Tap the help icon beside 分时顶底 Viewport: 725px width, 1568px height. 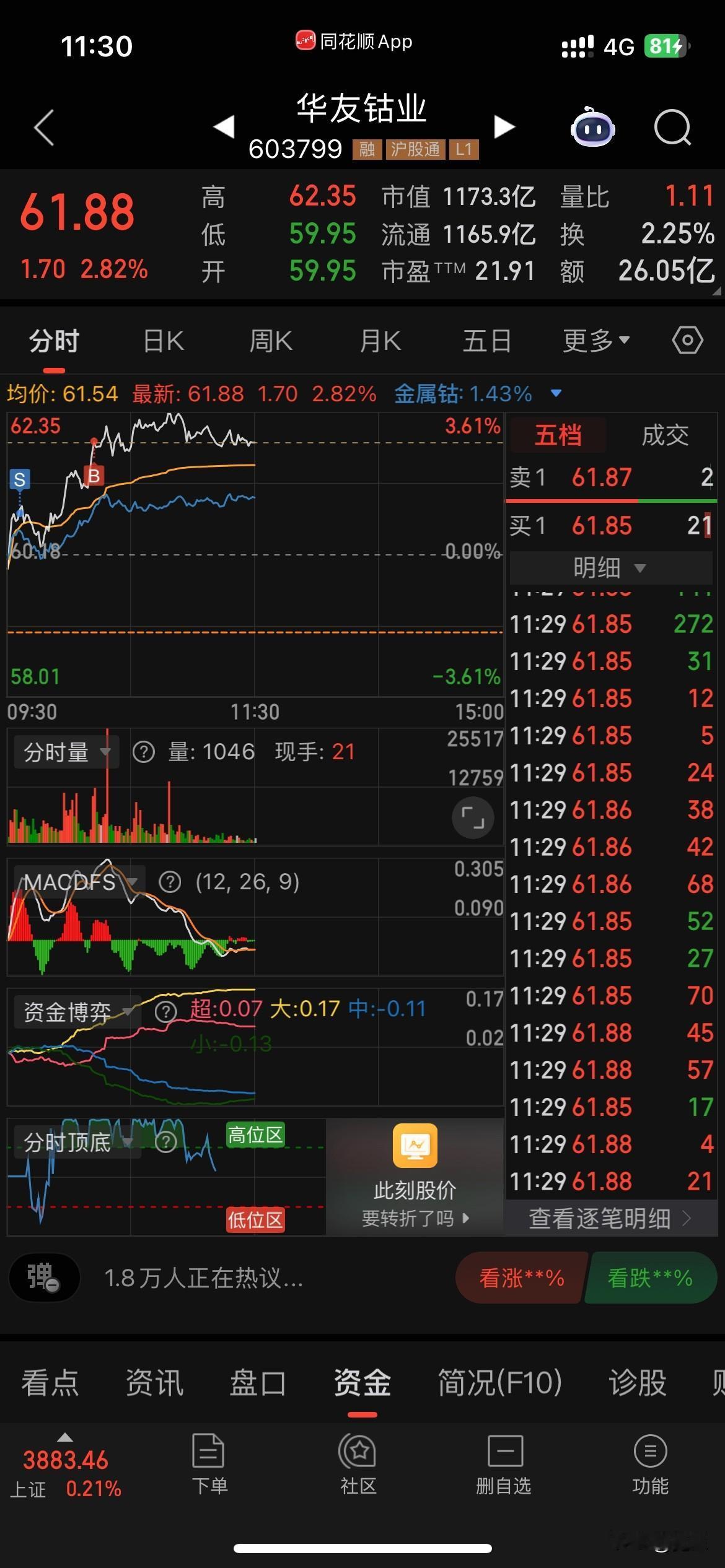point(165,1141)
